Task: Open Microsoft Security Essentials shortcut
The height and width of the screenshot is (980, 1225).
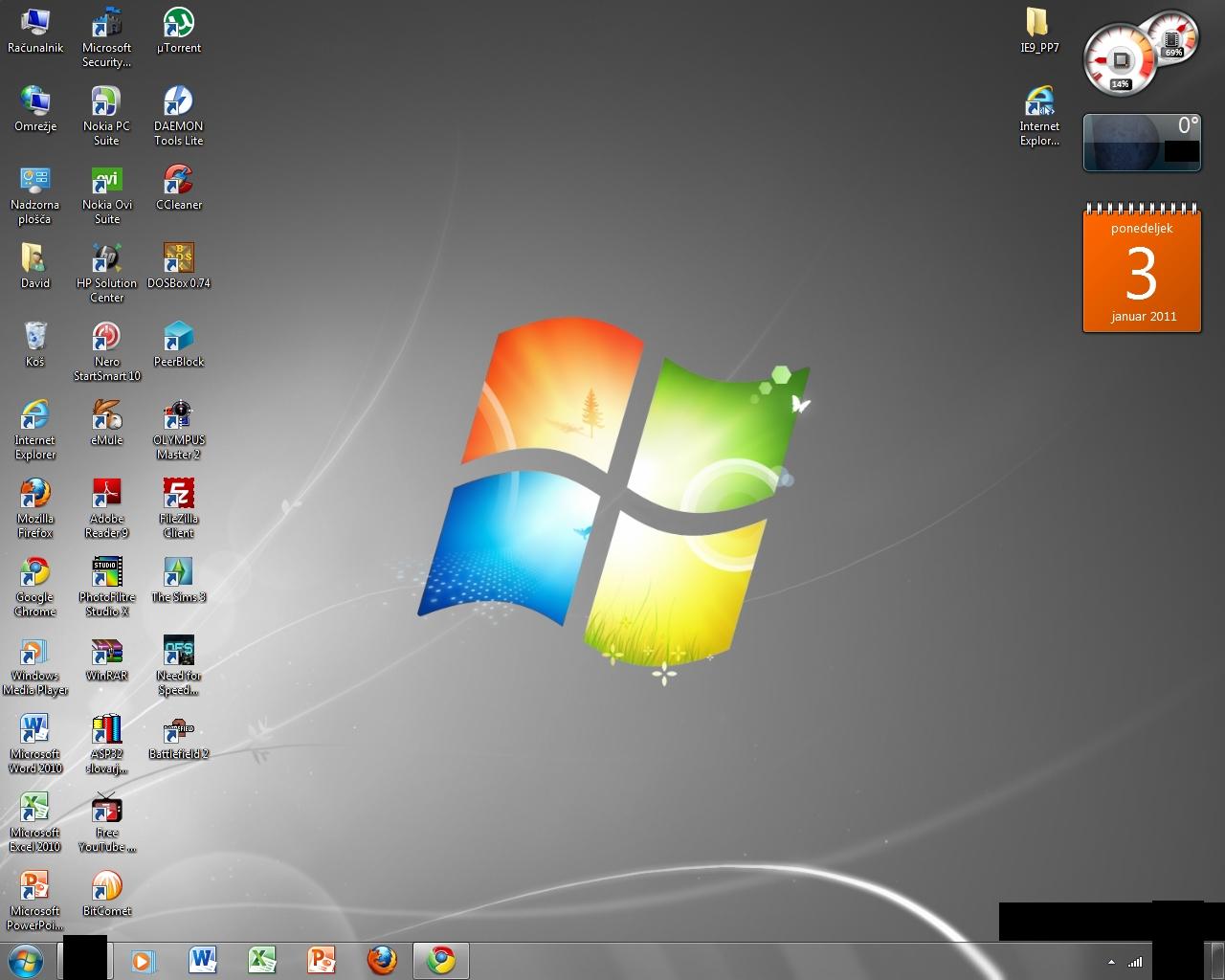Action: pyautogui.click(x=106, y=38)
